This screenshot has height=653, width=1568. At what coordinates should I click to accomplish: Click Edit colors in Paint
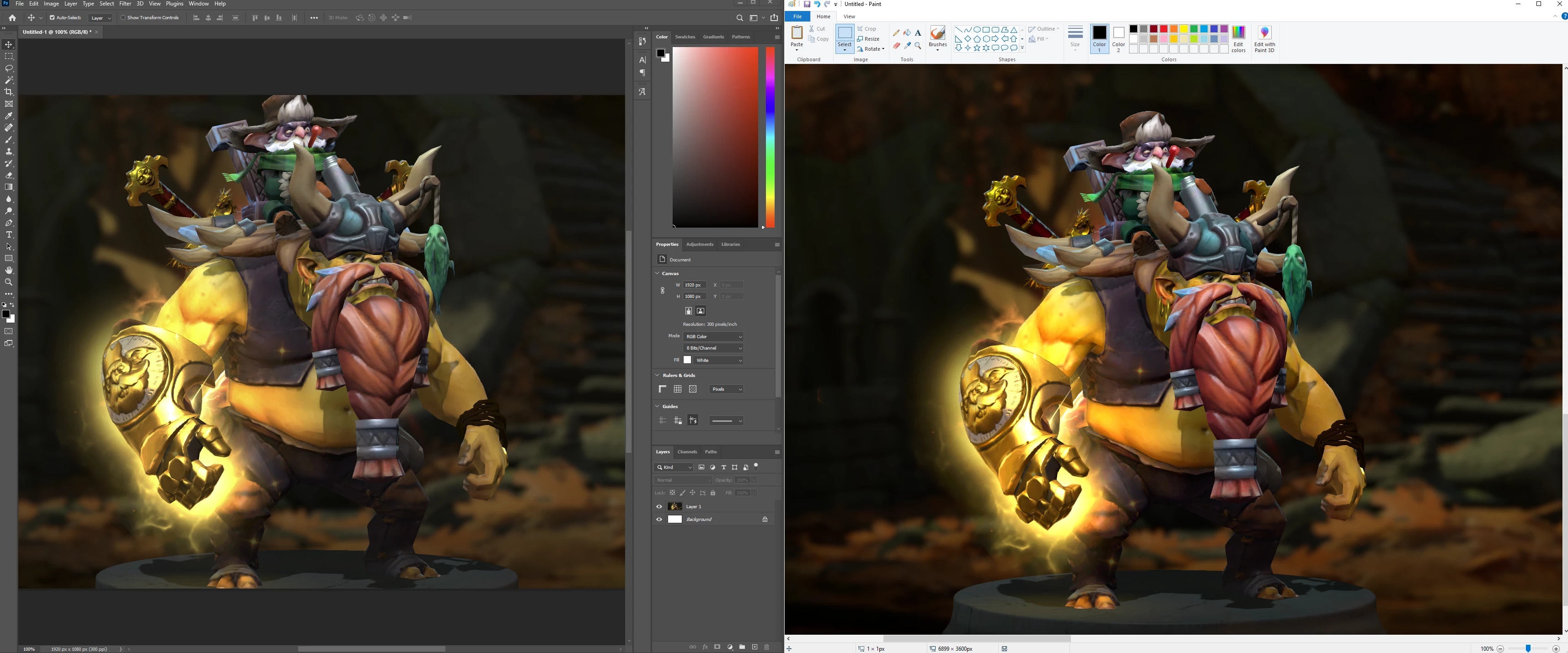pos(1238,39)
